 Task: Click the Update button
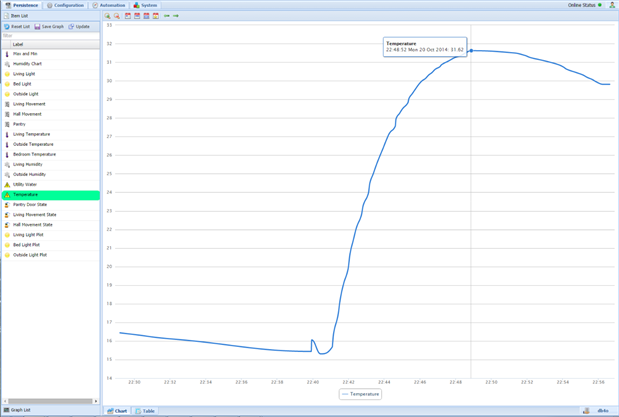coord(79,26)
